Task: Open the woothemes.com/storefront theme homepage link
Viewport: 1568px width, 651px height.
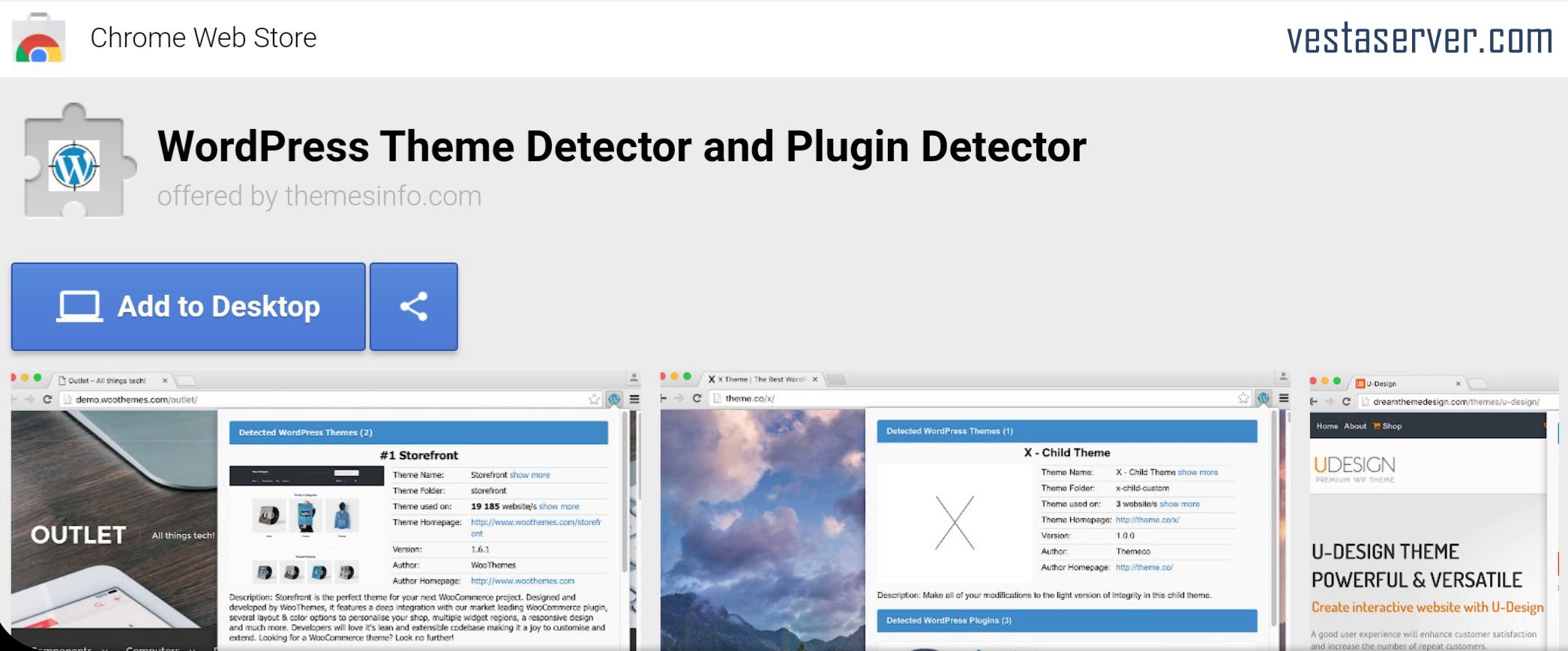Action: 535,527
